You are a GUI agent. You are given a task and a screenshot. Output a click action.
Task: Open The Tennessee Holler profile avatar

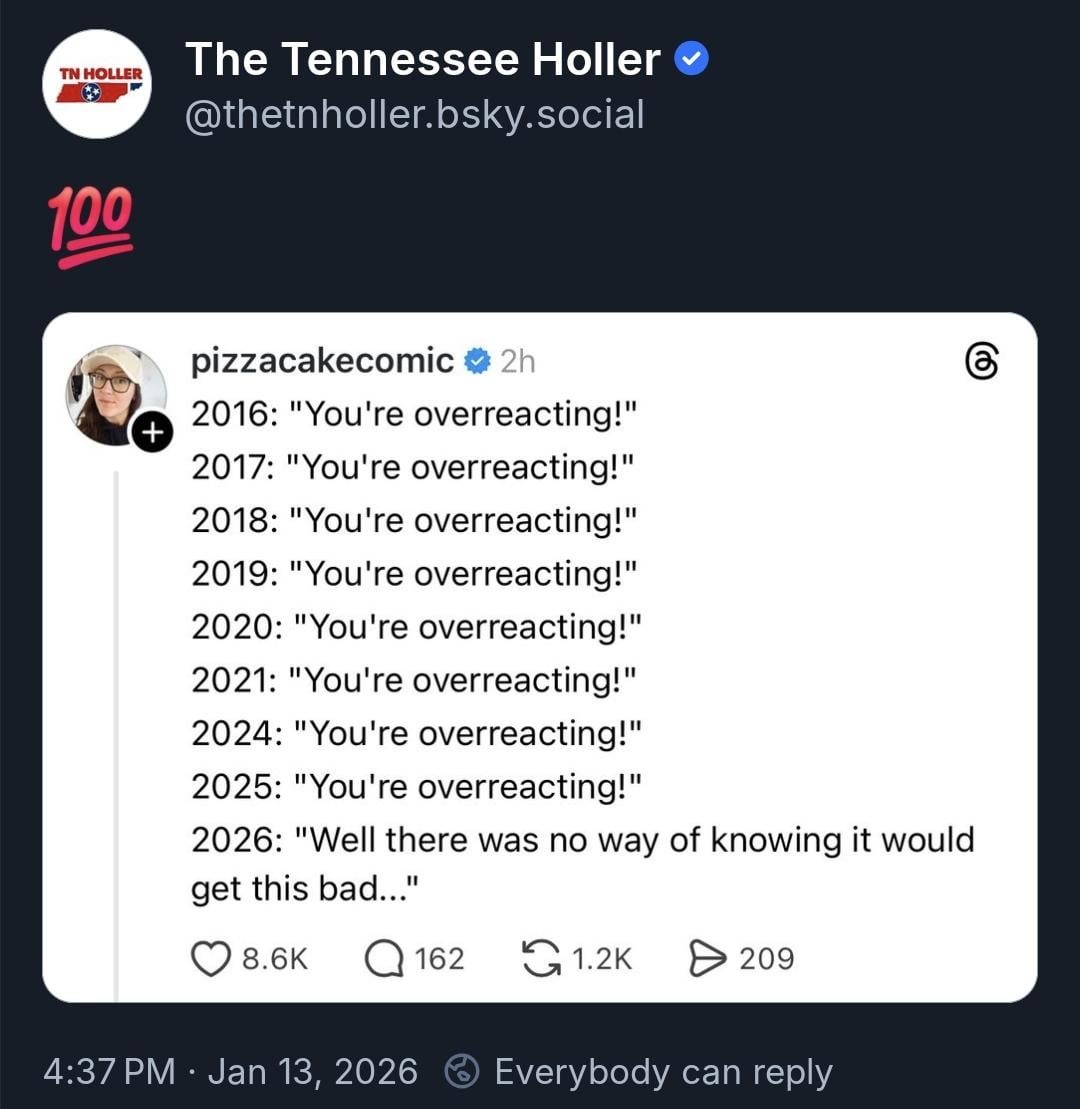point(97,84)
